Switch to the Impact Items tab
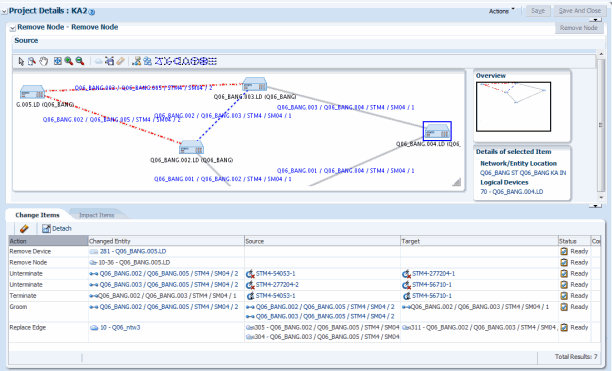612x371 pixels. coord(96,215)
